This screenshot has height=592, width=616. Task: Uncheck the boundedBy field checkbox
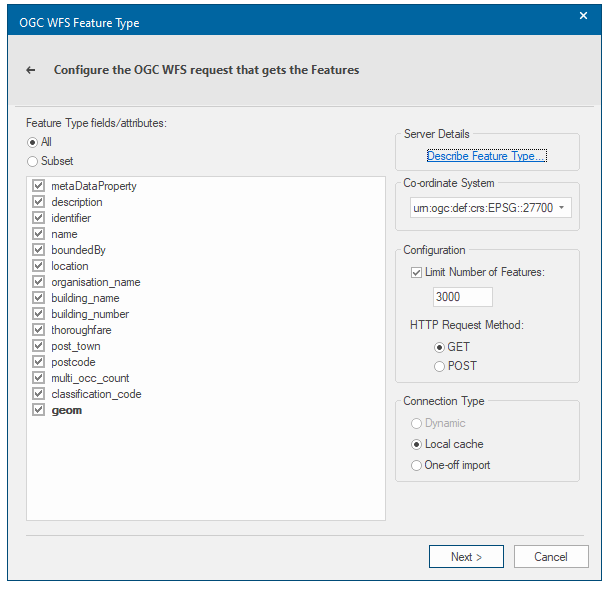(39, 250)
